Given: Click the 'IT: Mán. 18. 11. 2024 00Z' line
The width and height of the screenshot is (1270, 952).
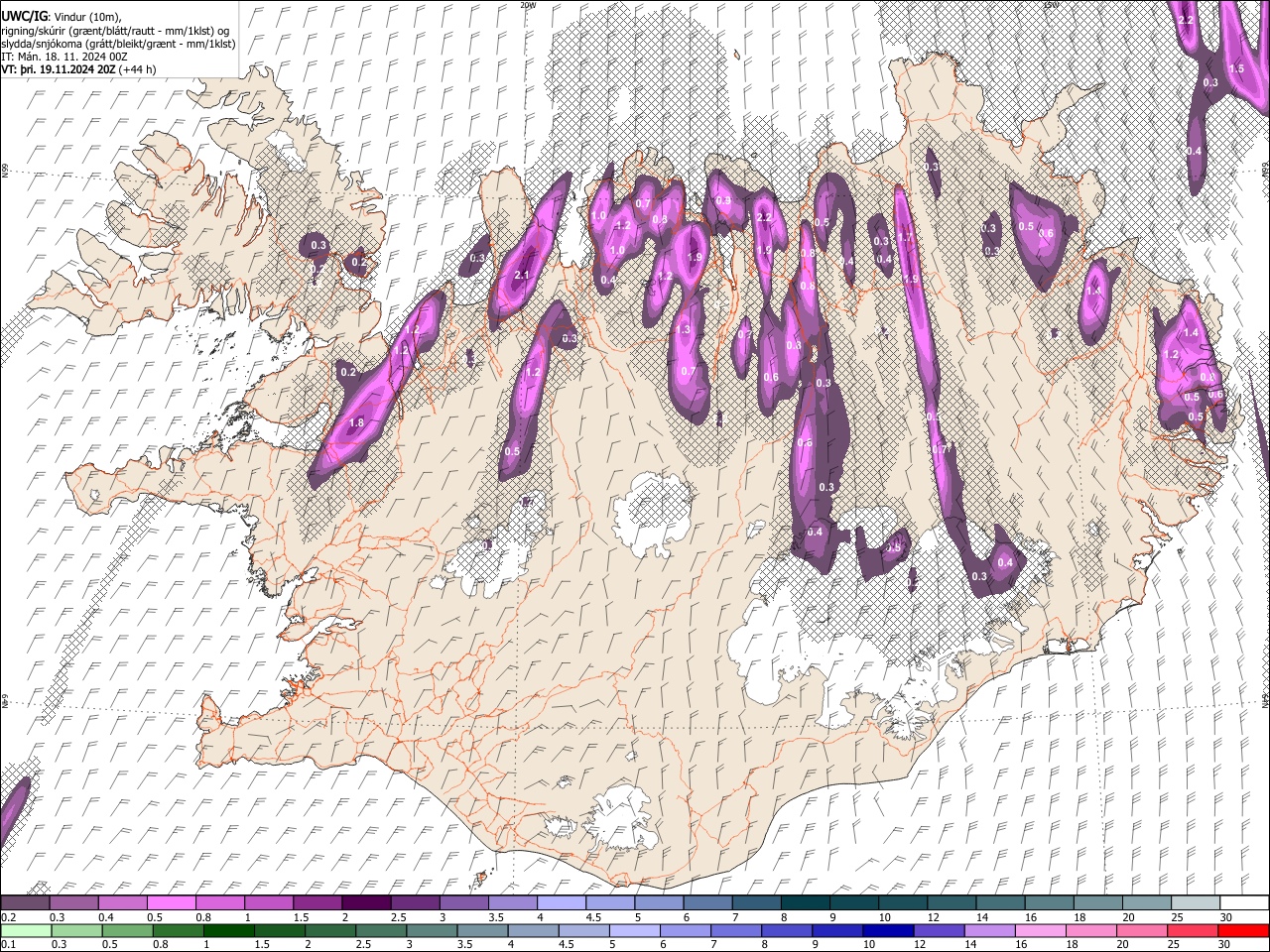Looking at the screenshot, I should coord(64,57).
